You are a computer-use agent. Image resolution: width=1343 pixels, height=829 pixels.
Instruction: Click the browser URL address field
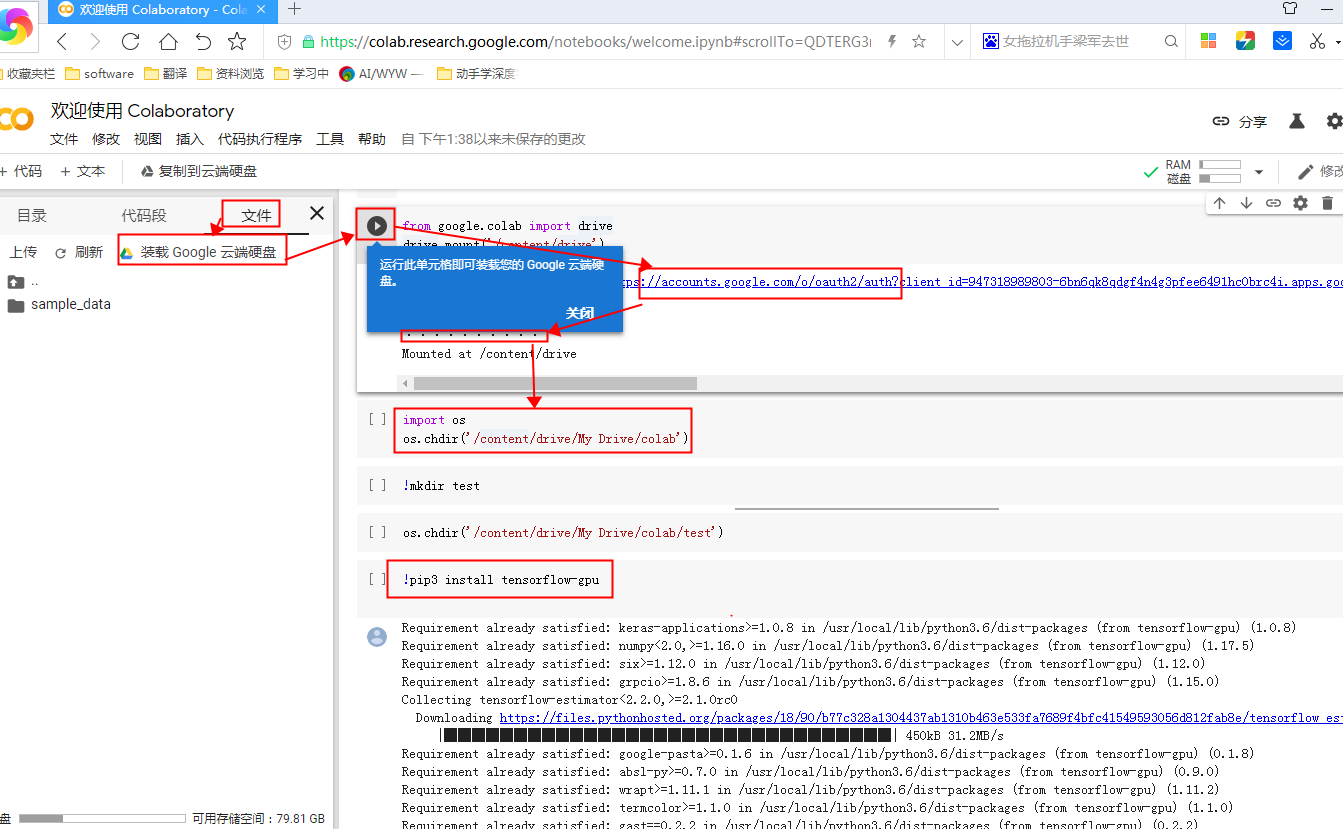pyautogui.click(x=595, y=42)
